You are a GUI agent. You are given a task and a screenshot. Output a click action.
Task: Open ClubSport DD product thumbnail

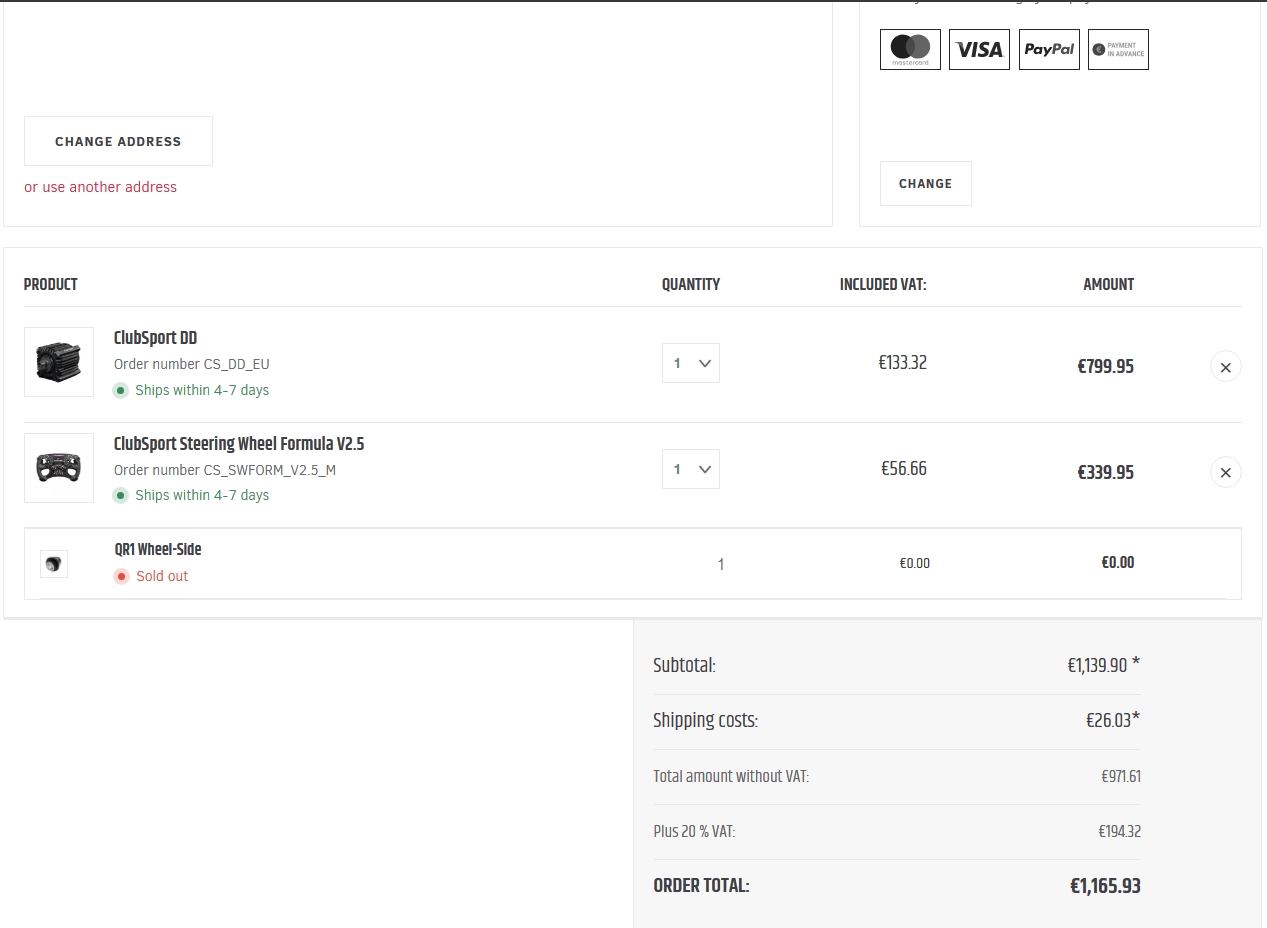coord(59,362)
